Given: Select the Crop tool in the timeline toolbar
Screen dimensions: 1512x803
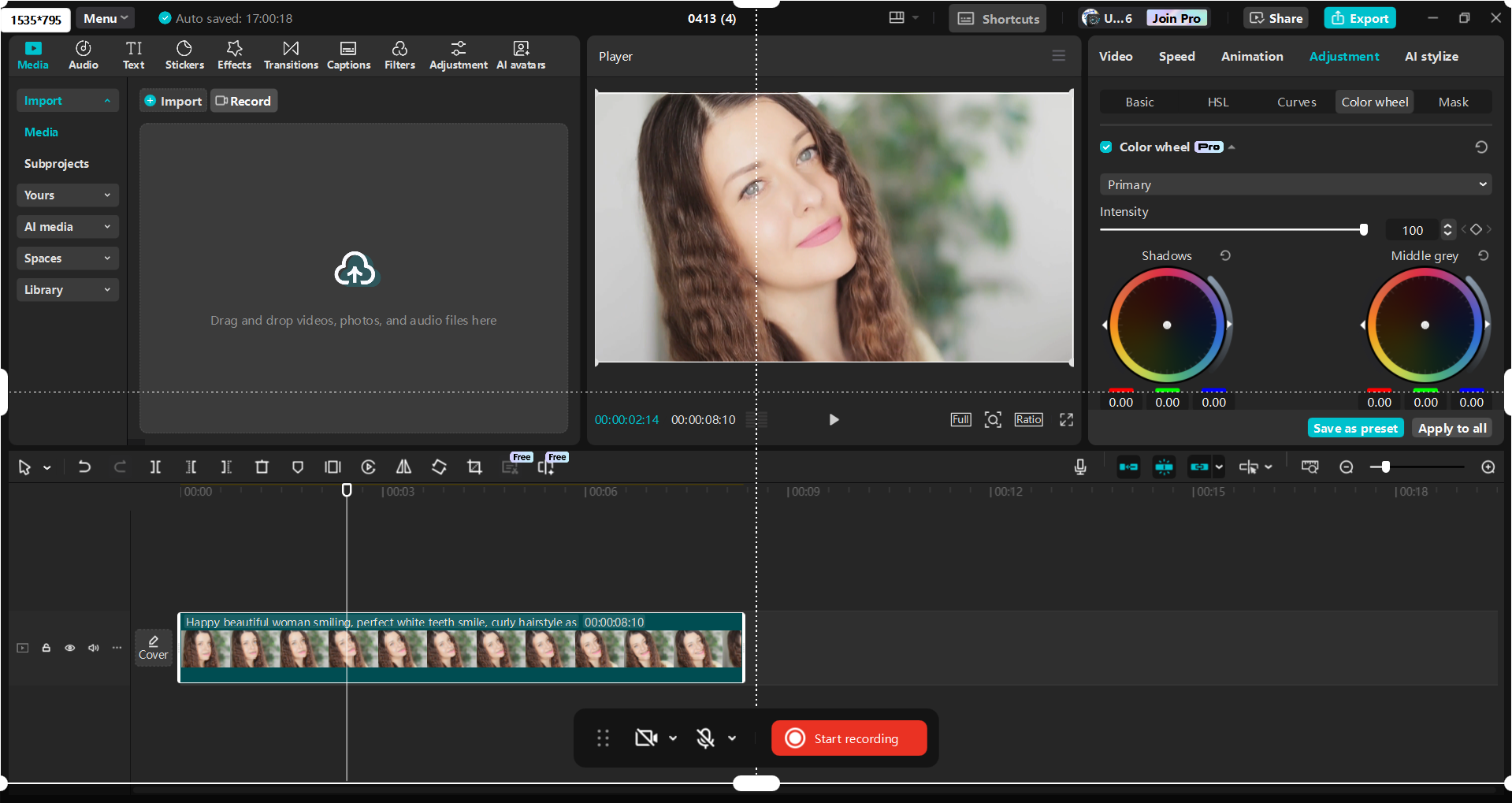Looking at the screenshot, I should click(x=474, y=467).
